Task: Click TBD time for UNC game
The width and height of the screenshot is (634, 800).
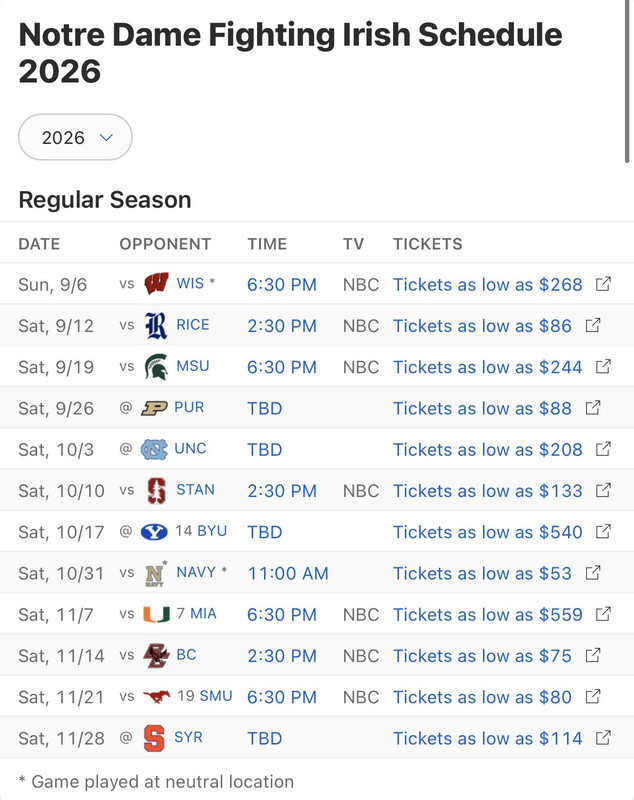Action: 265,449
